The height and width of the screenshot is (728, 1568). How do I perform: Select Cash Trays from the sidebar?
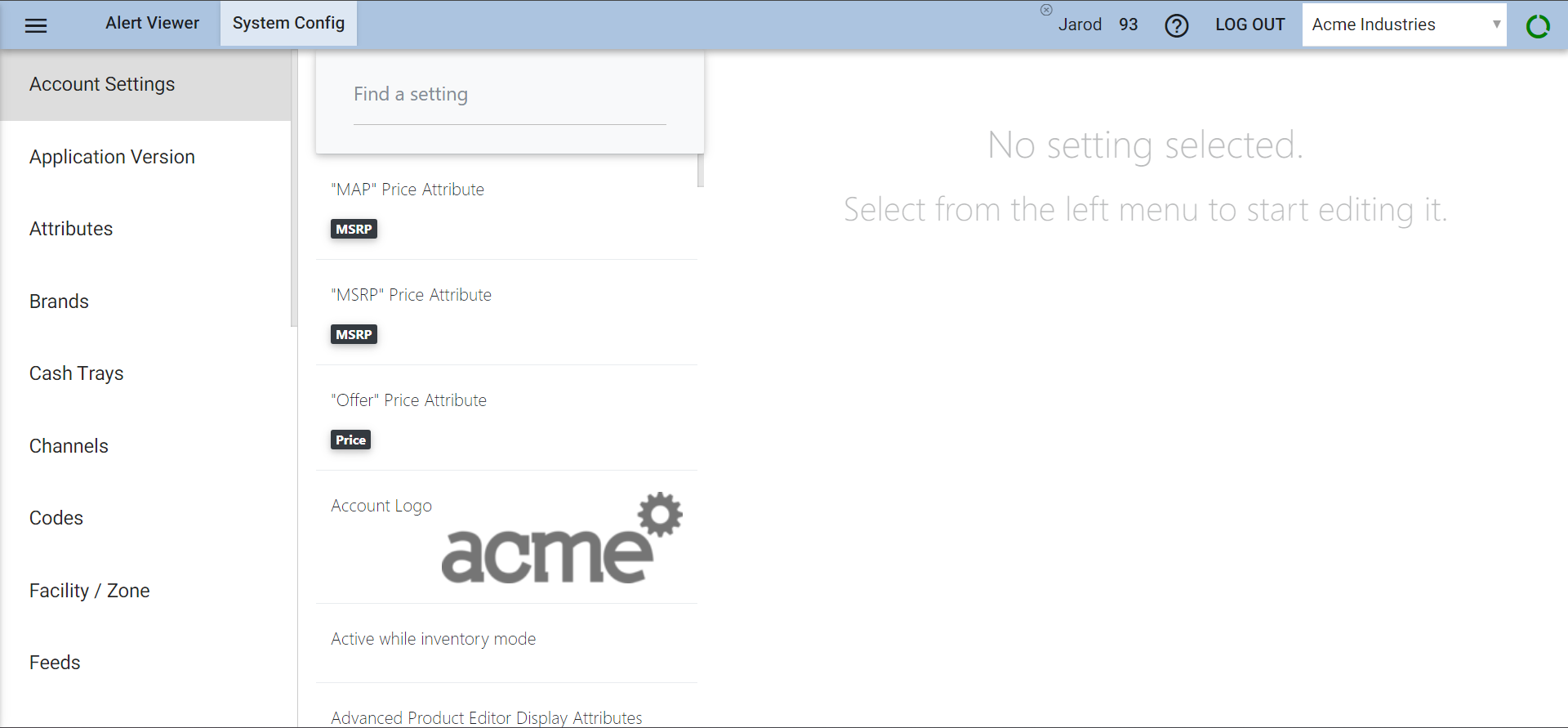(x=76, y=373)
